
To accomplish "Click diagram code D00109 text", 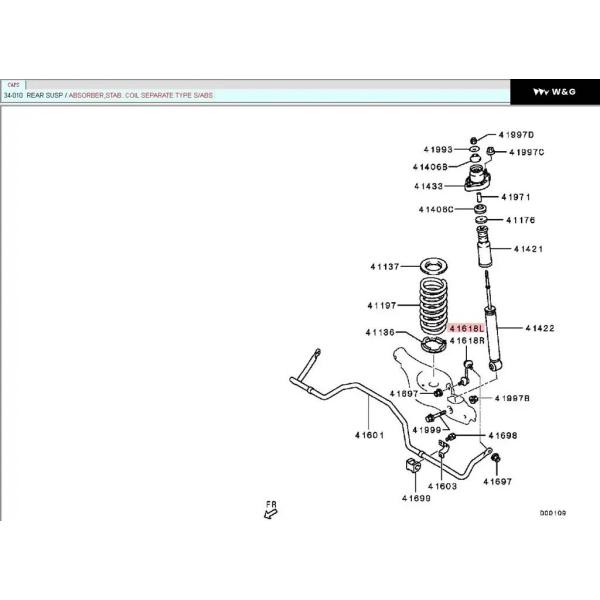I will (x=553, y=512).
